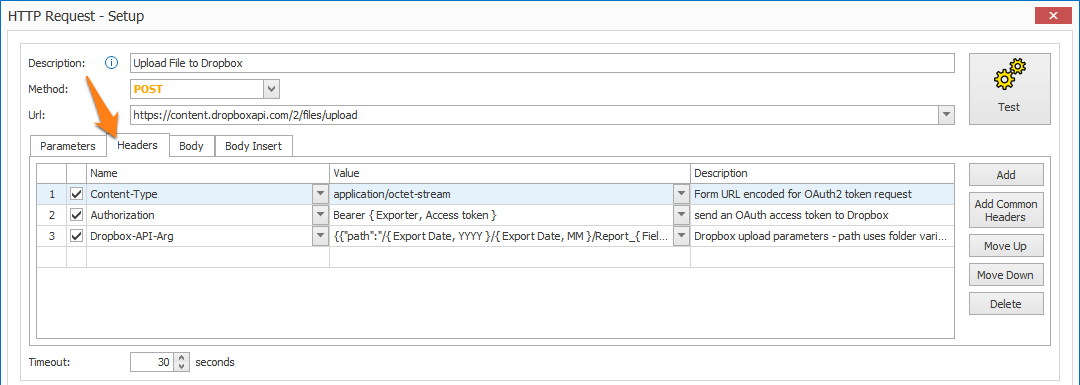
Task: Select row number 2 header
Action: (52, 215)
